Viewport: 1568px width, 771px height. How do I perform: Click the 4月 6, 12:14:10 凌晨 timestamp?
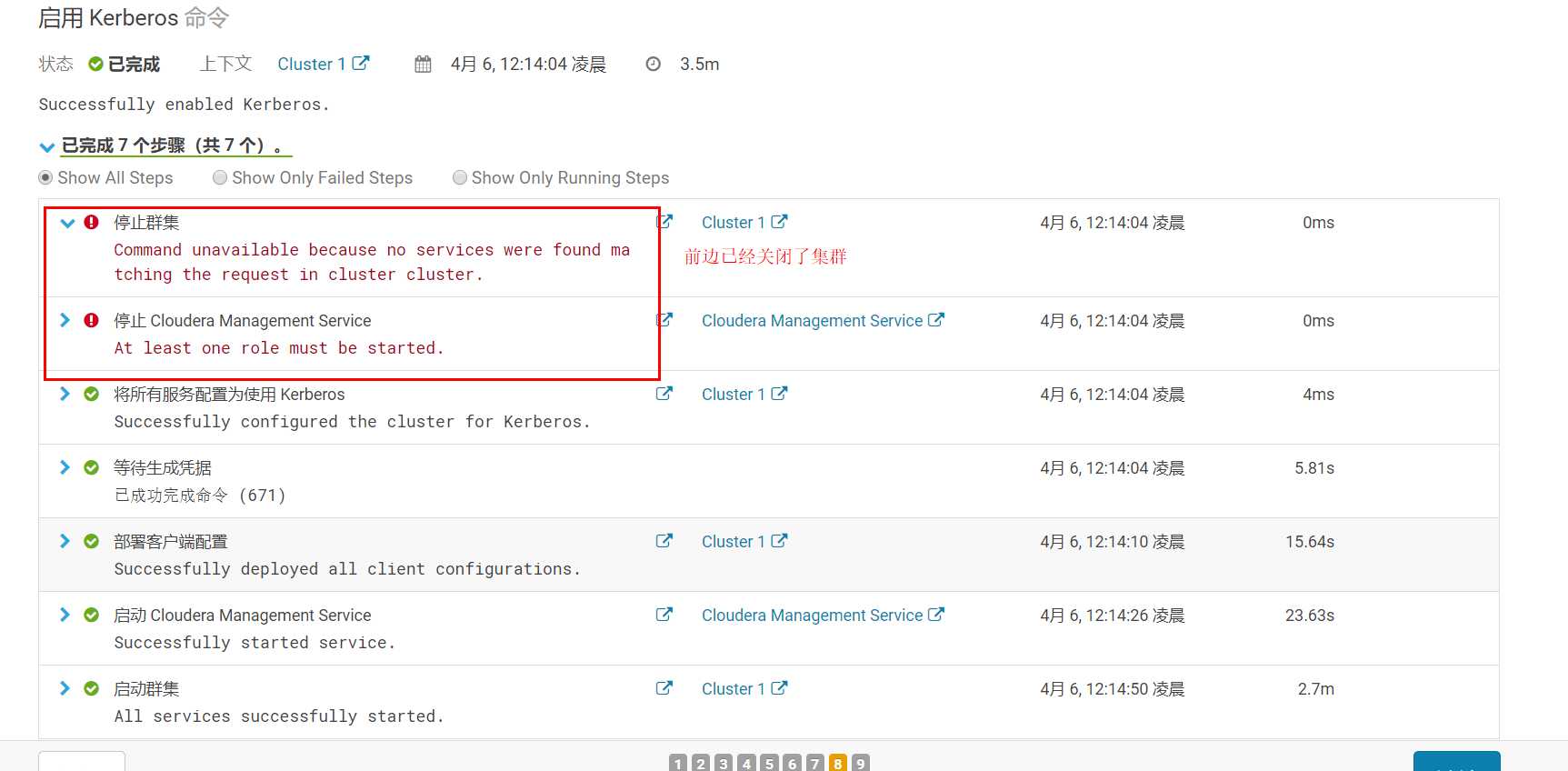(x=1113, y=541)
